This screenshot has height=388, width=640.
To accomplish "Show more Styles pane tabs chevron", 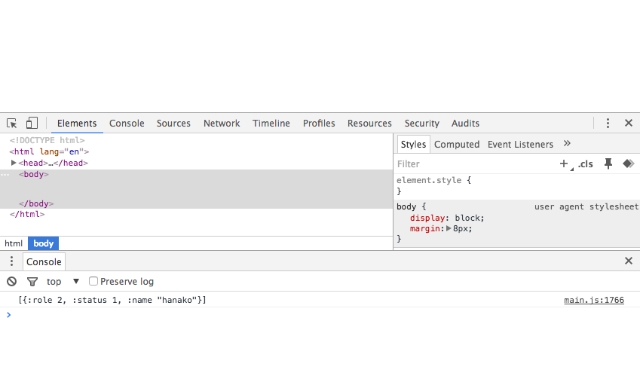I will tap(567, 144).
